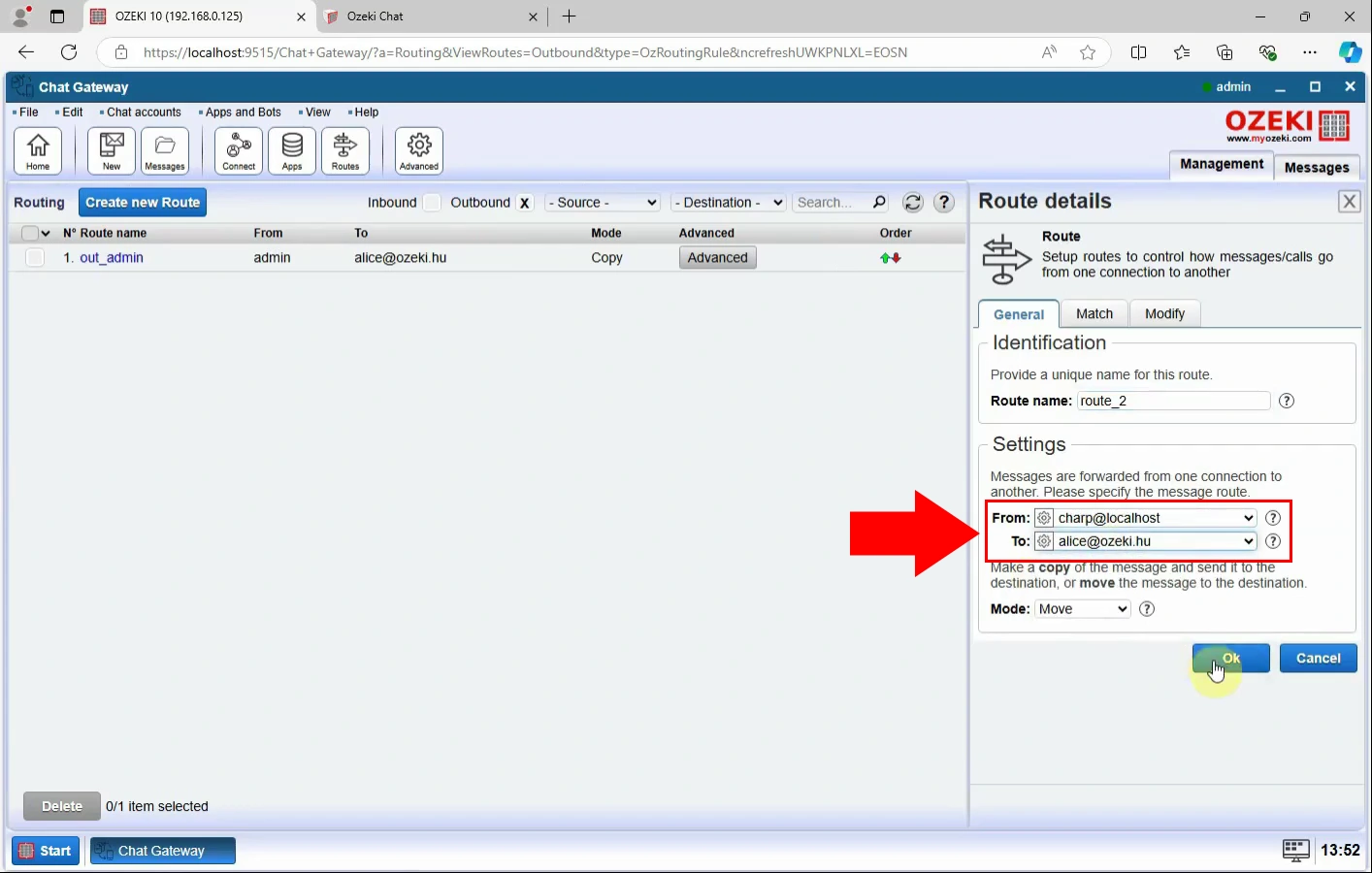The width and height of the screenshot is (1372, 873).
Task: Click help icon beside Mode field
Action: 1147,609
